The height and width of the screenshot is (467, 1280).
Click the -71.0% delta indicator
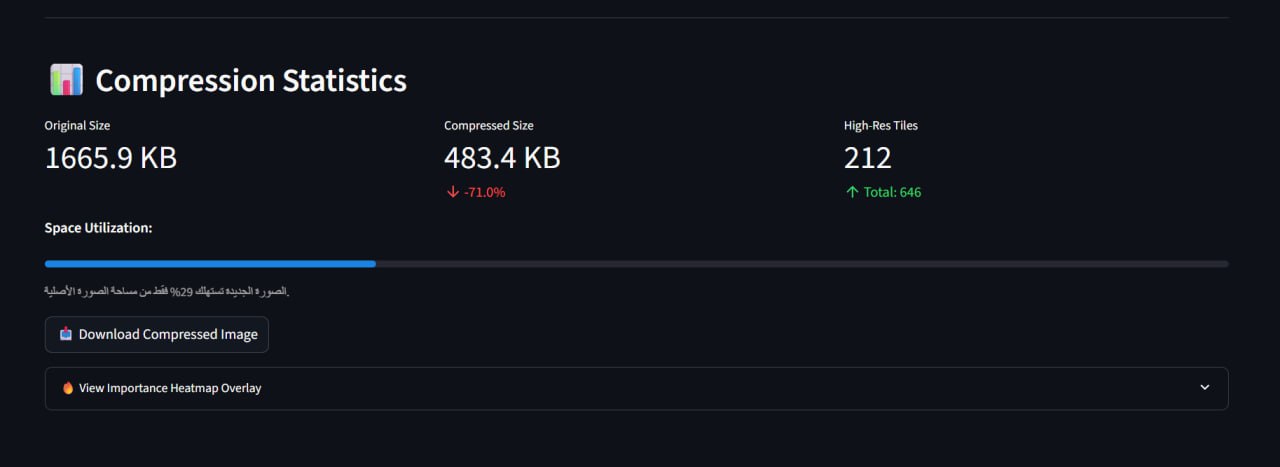coord(485,192)
